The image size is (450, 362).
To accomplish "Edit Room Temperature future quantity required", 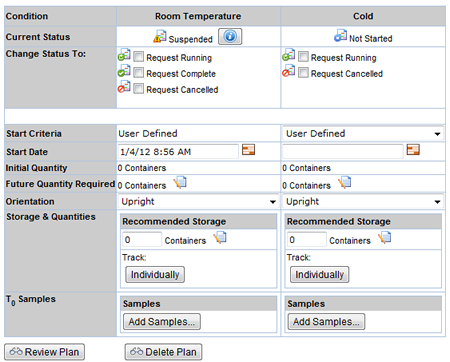I will [x=180, y=183].
